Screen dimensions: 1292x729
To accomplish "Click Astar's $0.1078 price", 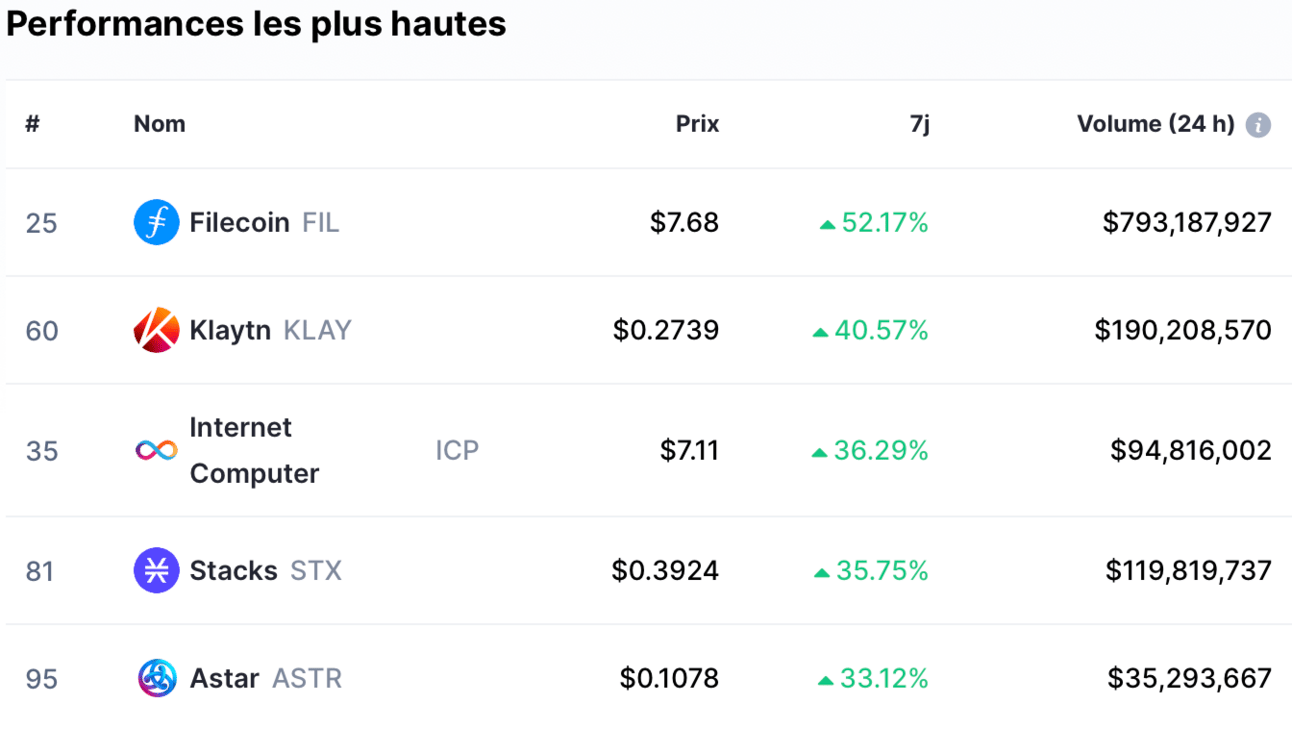I will [669, 678].
